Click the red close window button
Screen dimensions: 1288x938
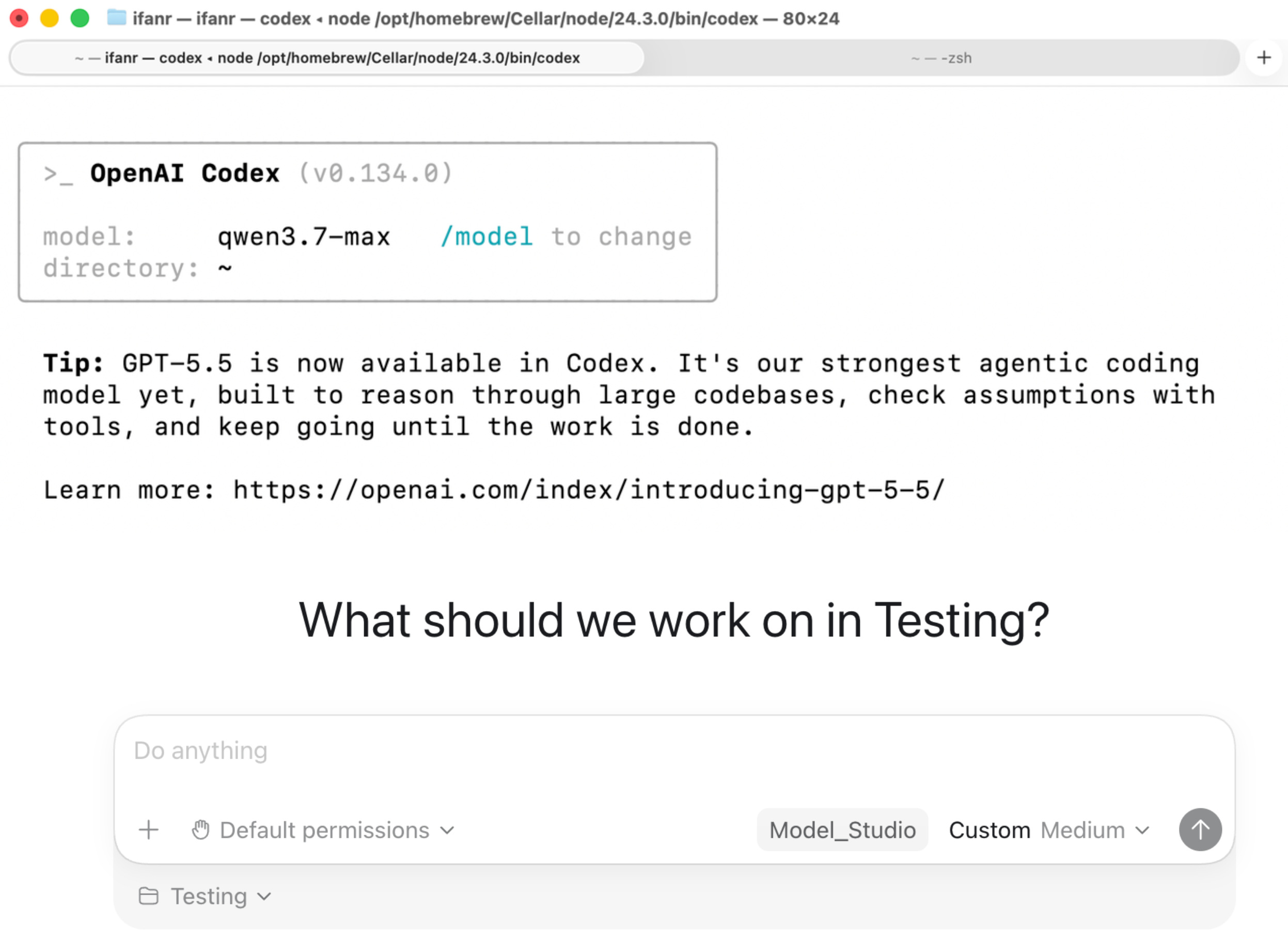tap(19, 18)
